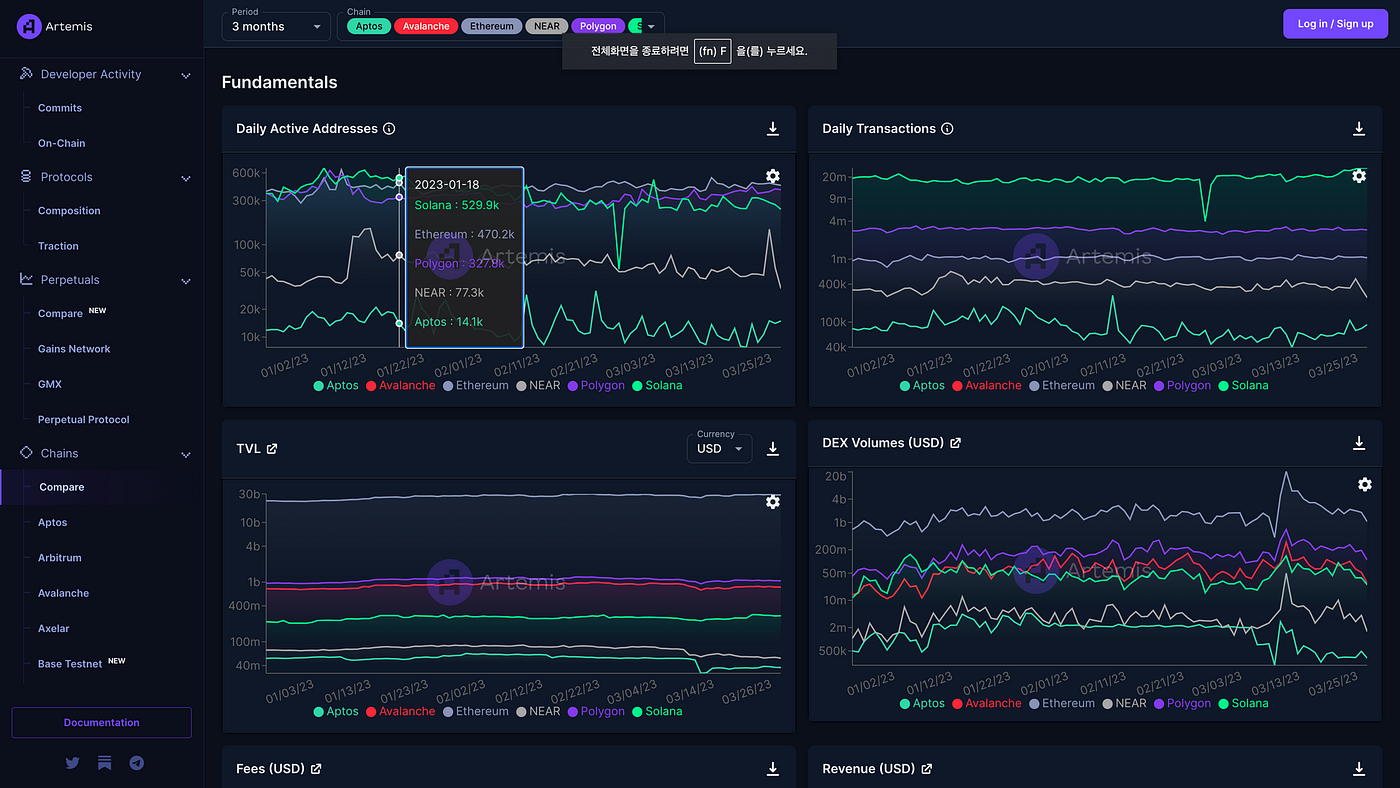Collapse the Developer Activity section
This screenshot has width=1400, height=788.
(185, 75)
